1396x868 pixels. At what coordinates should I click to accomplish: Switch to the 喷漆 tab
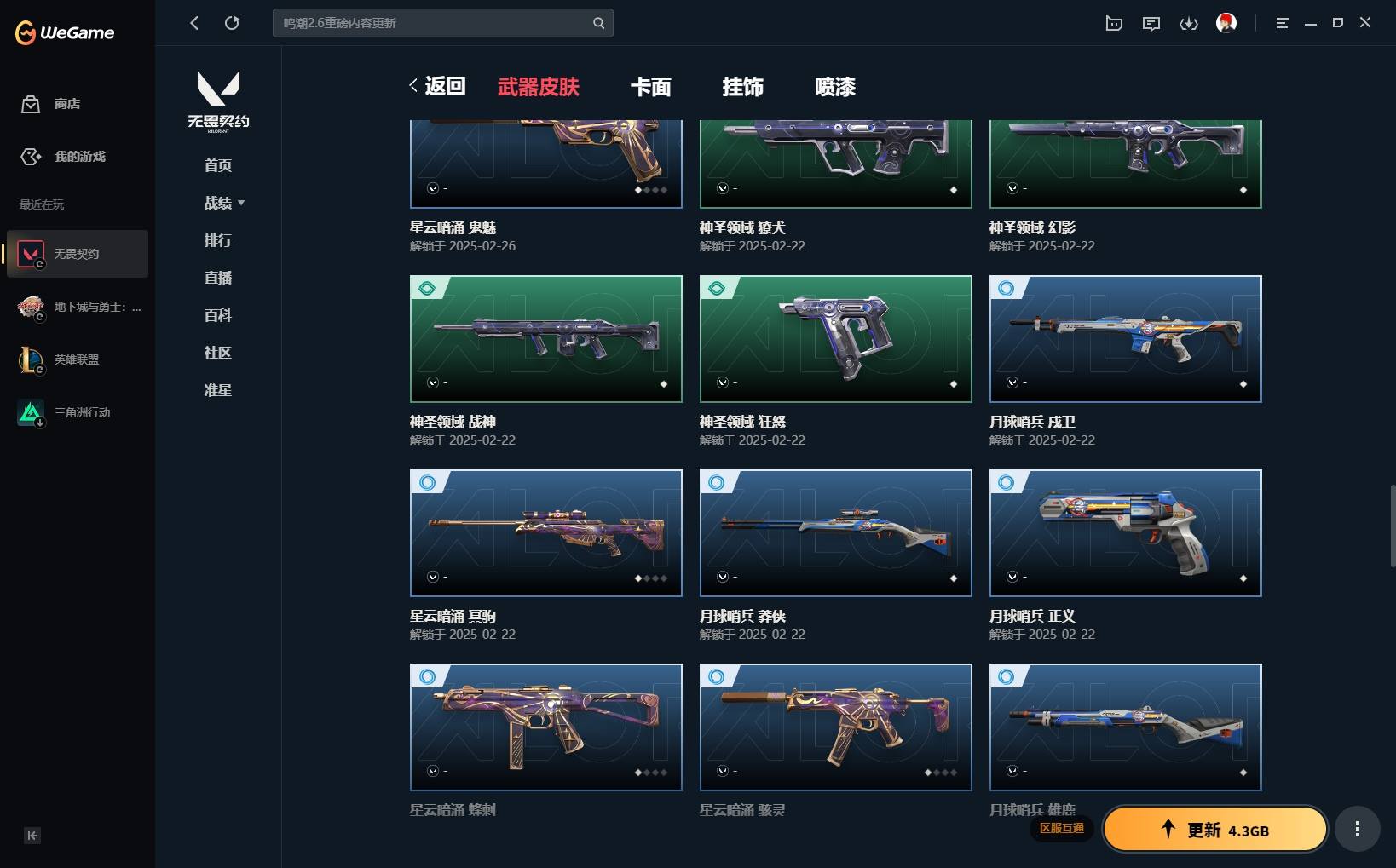click(x=835, y=87)
